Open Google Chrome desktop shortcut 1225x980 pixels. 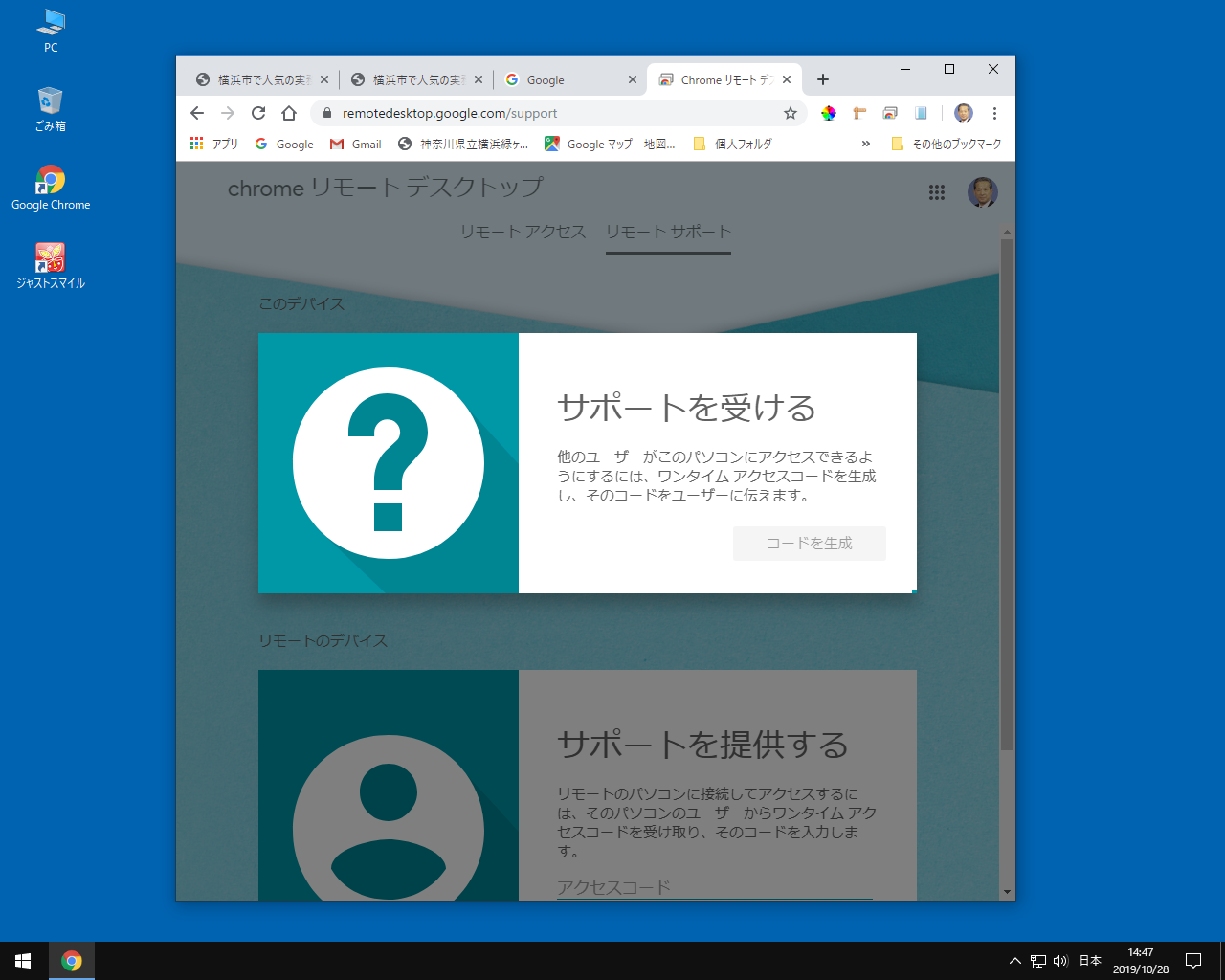pyautogui.click(x=51, y=188)
